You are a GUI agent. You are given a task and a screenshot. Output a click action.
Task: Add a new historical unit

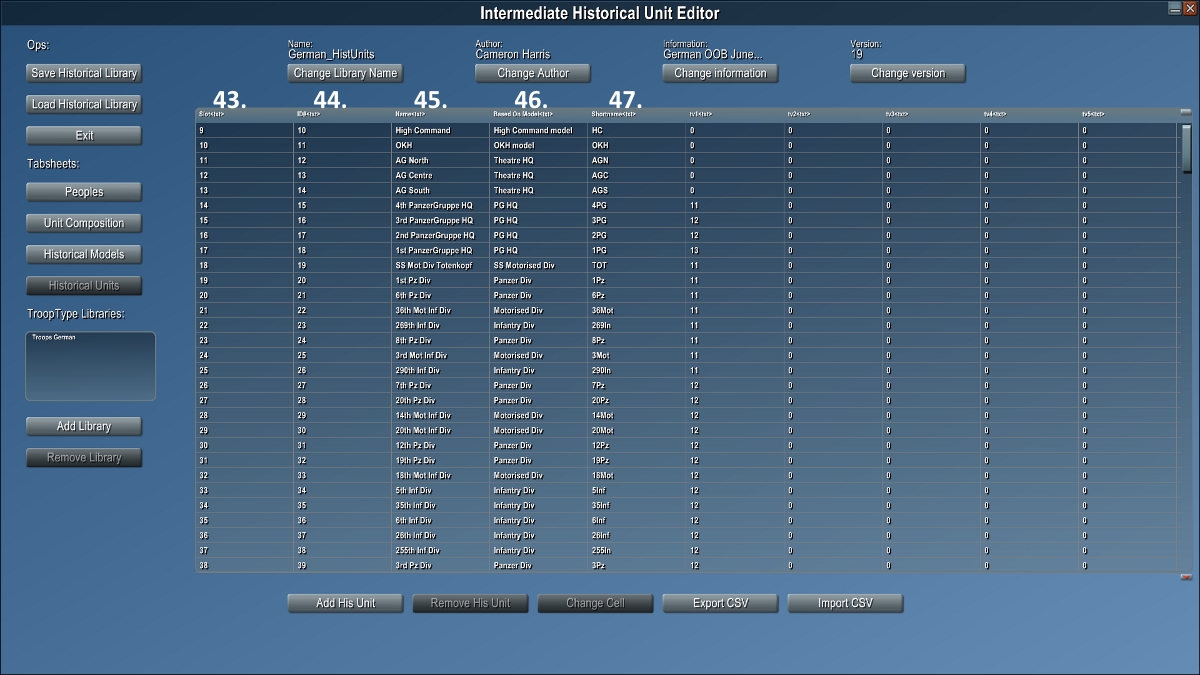click(x=346, y=603)
